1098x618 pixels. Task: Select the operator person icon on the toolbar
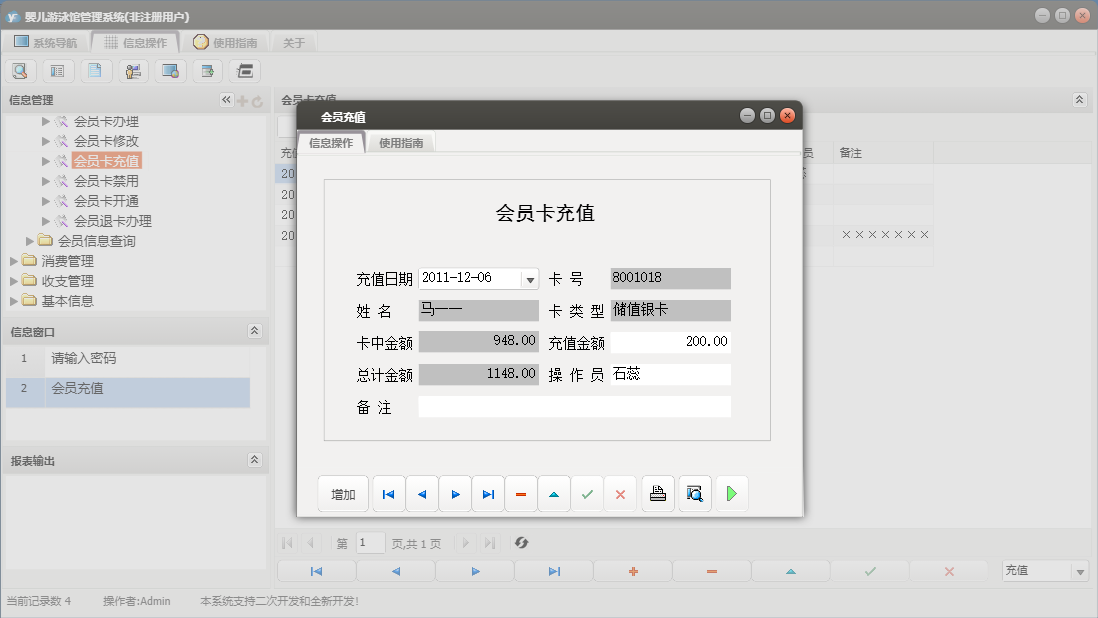pyautogui.click(x=133, y=70)
